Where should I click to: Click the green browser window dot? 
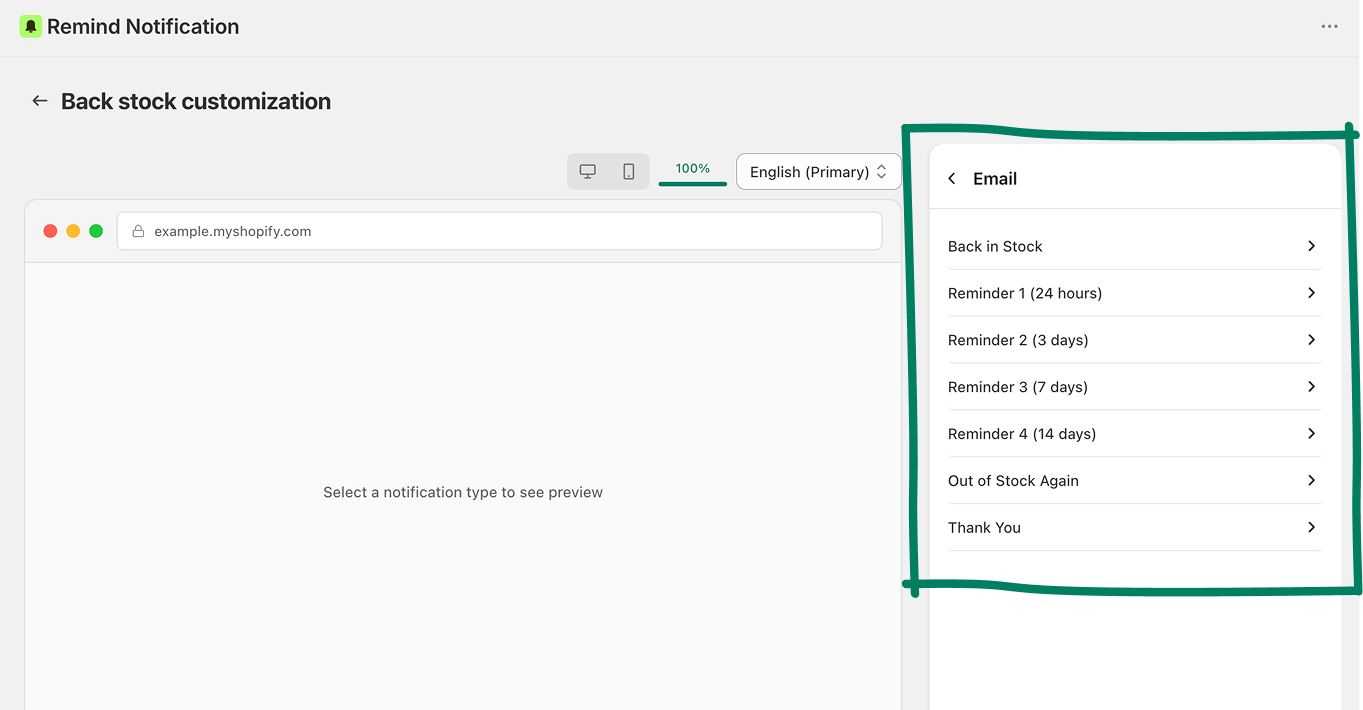[x=96, y=231]
